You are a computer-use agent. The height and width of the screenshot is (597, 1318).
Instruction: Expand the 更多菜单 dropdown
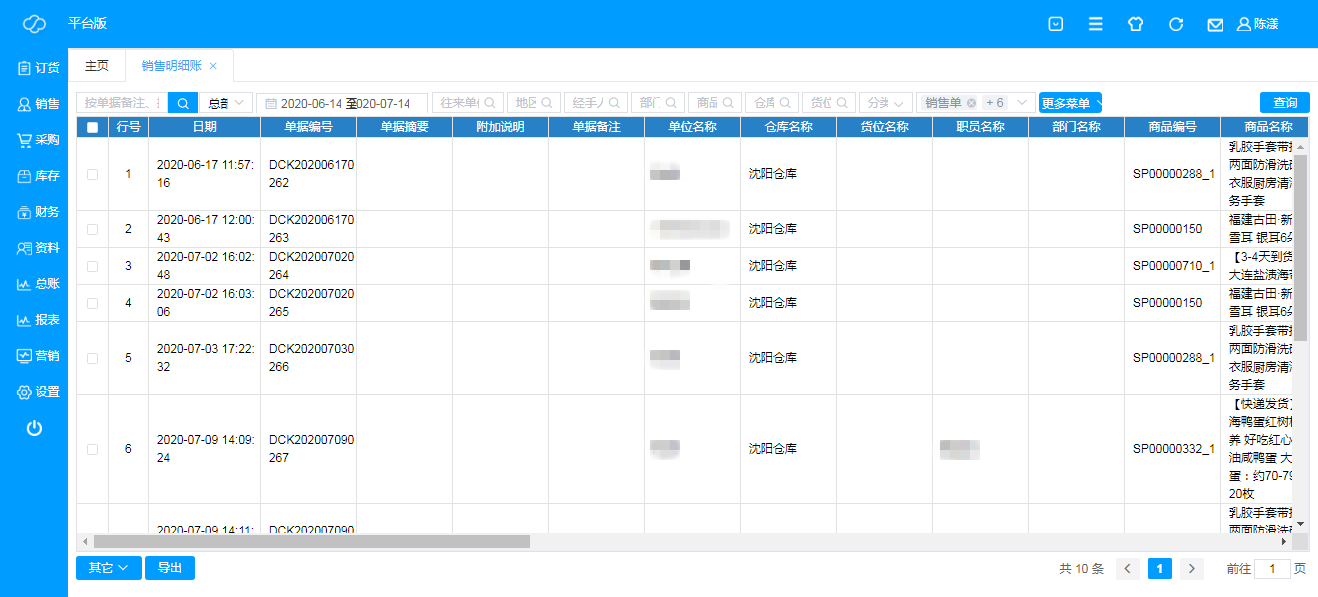click(1070, 103)
